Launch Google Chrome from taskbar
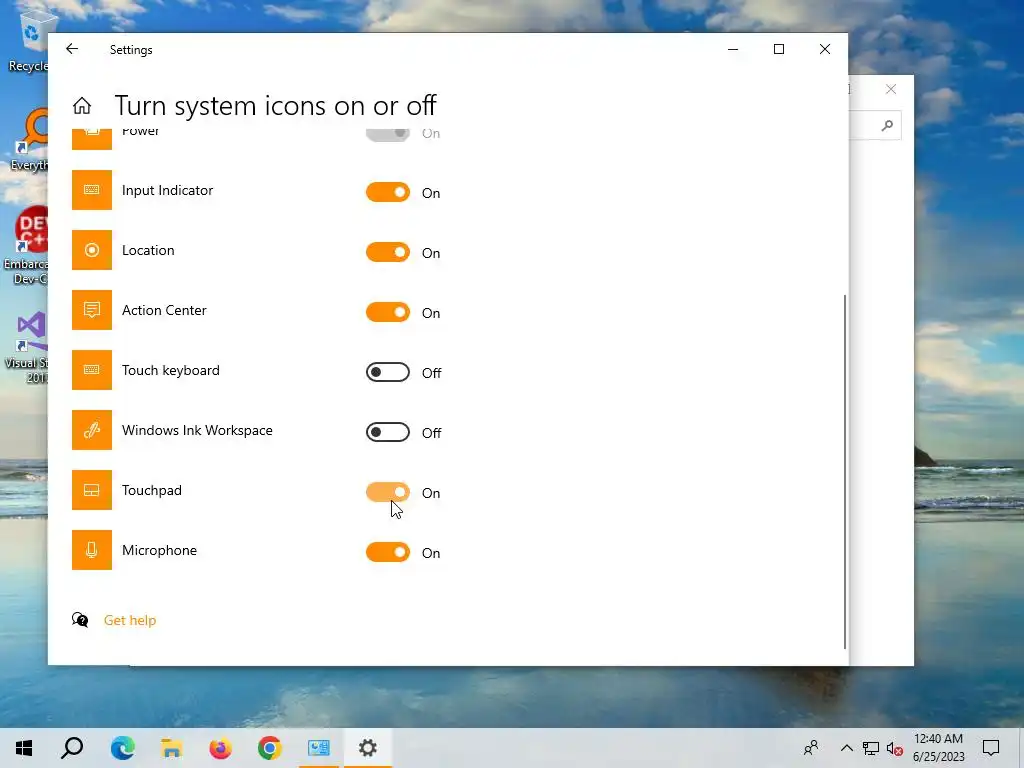1024x768 pixels. tap(269, 748)
